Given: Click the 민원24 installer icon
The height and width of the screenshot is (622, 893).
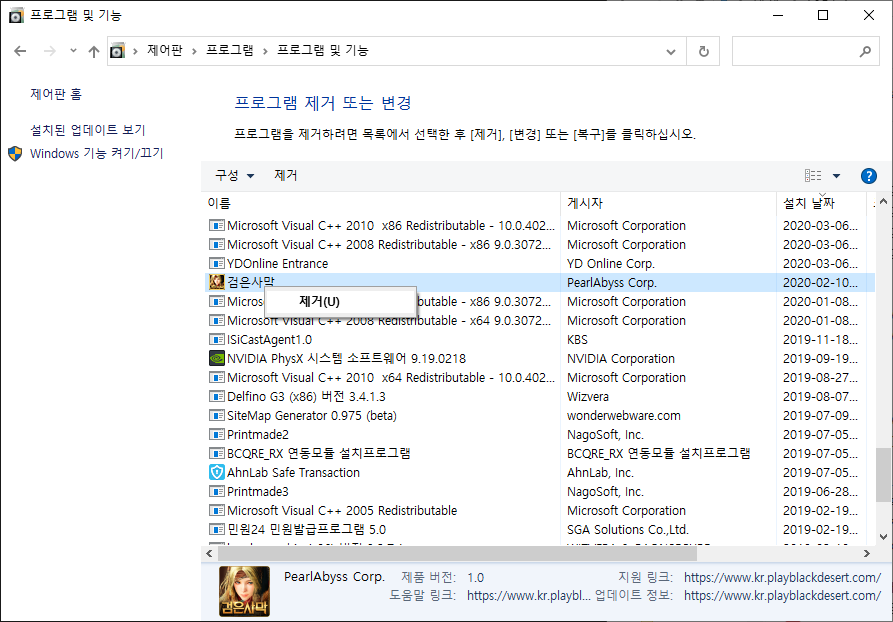Looking at the screenshot, I should 216,529.
